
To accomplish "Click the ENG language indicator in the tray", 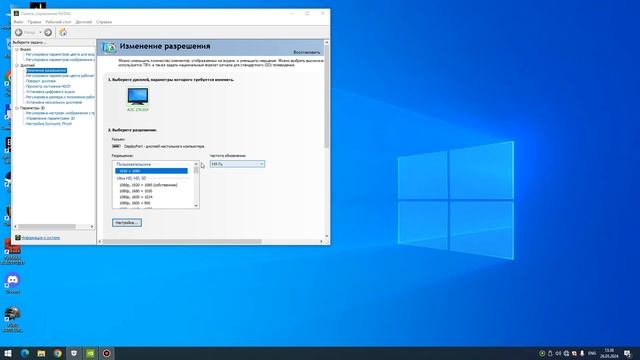I will (x=593, y=353).
